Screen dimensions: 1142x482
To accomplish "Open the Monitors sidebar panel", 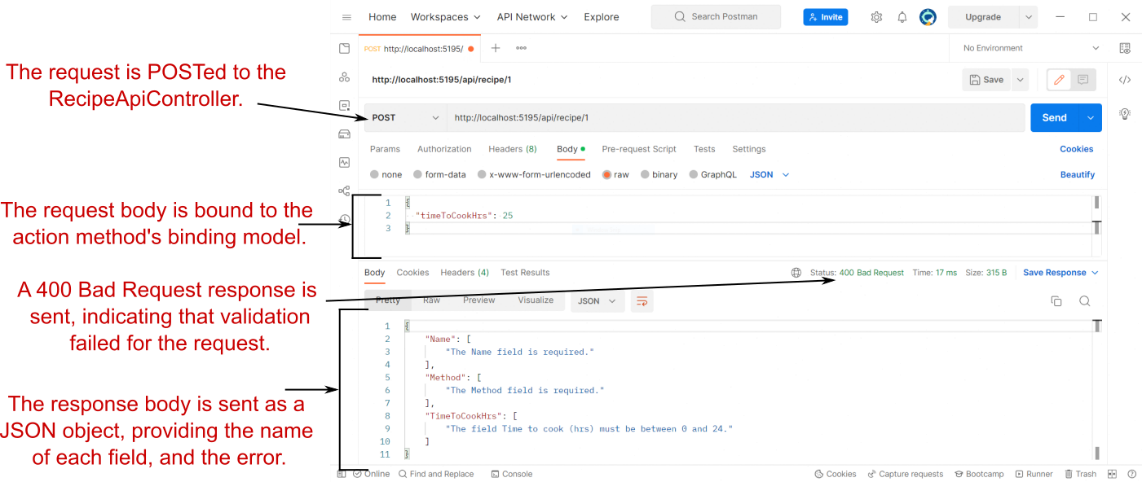I will pyautogui.click(x=344, y=162).
